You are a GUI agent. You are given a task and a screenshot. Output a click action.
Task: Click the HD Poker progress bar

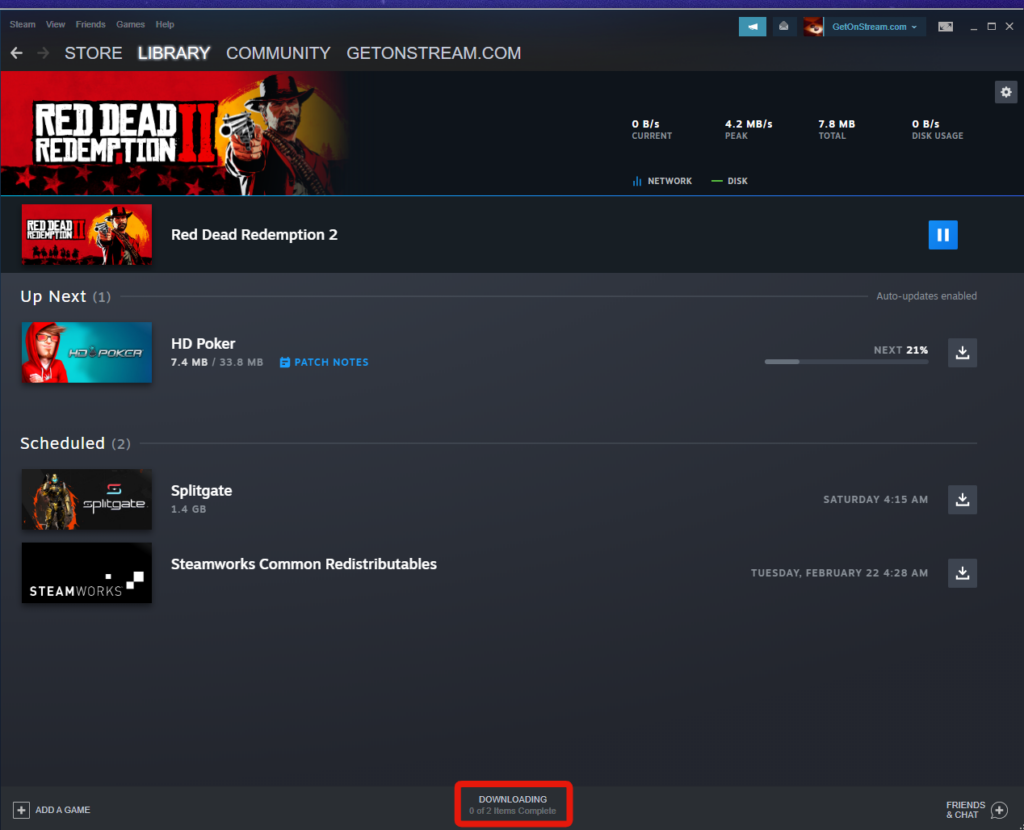(846, 362)
